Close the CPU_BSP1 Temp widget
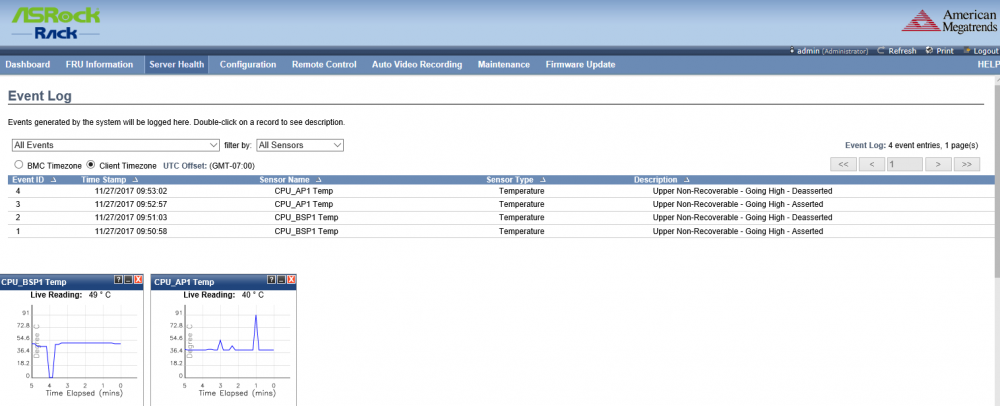This screenshot has width=1000, height=406. (138, 280)
